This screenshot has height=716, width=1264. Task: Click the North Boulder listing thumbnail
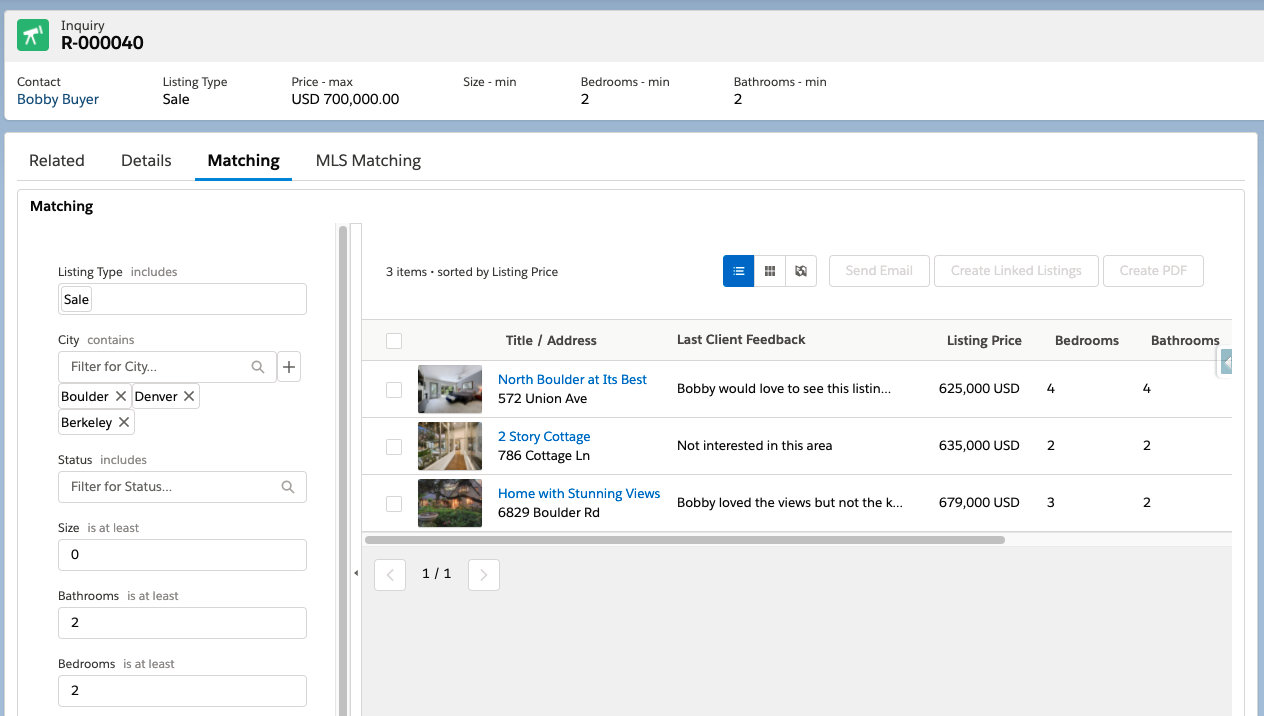(449, 389)
